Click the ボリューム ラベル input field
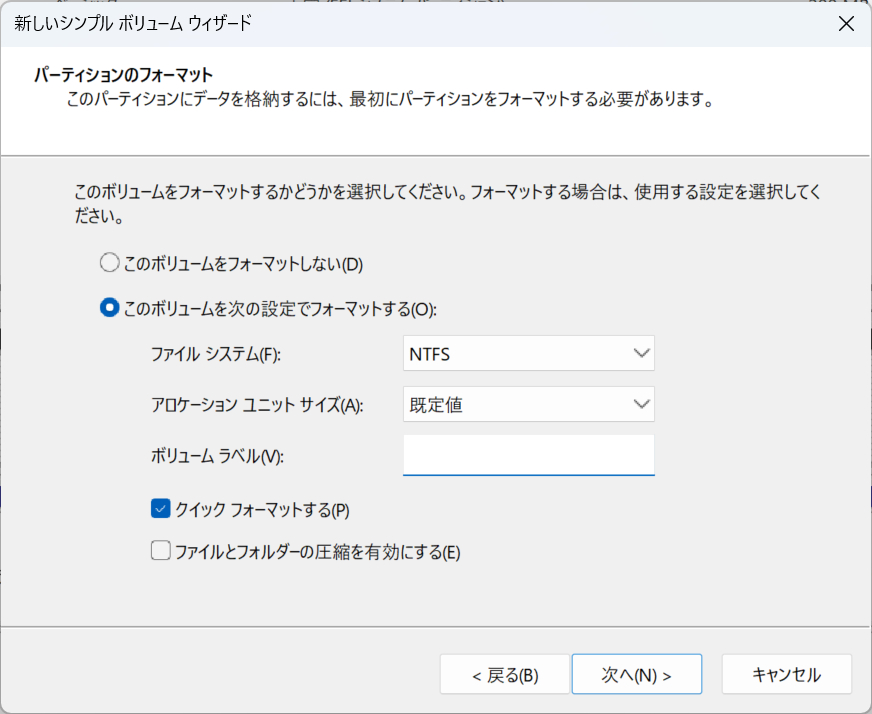The width and height of the screenshot is (872, 714). (528, 455)
